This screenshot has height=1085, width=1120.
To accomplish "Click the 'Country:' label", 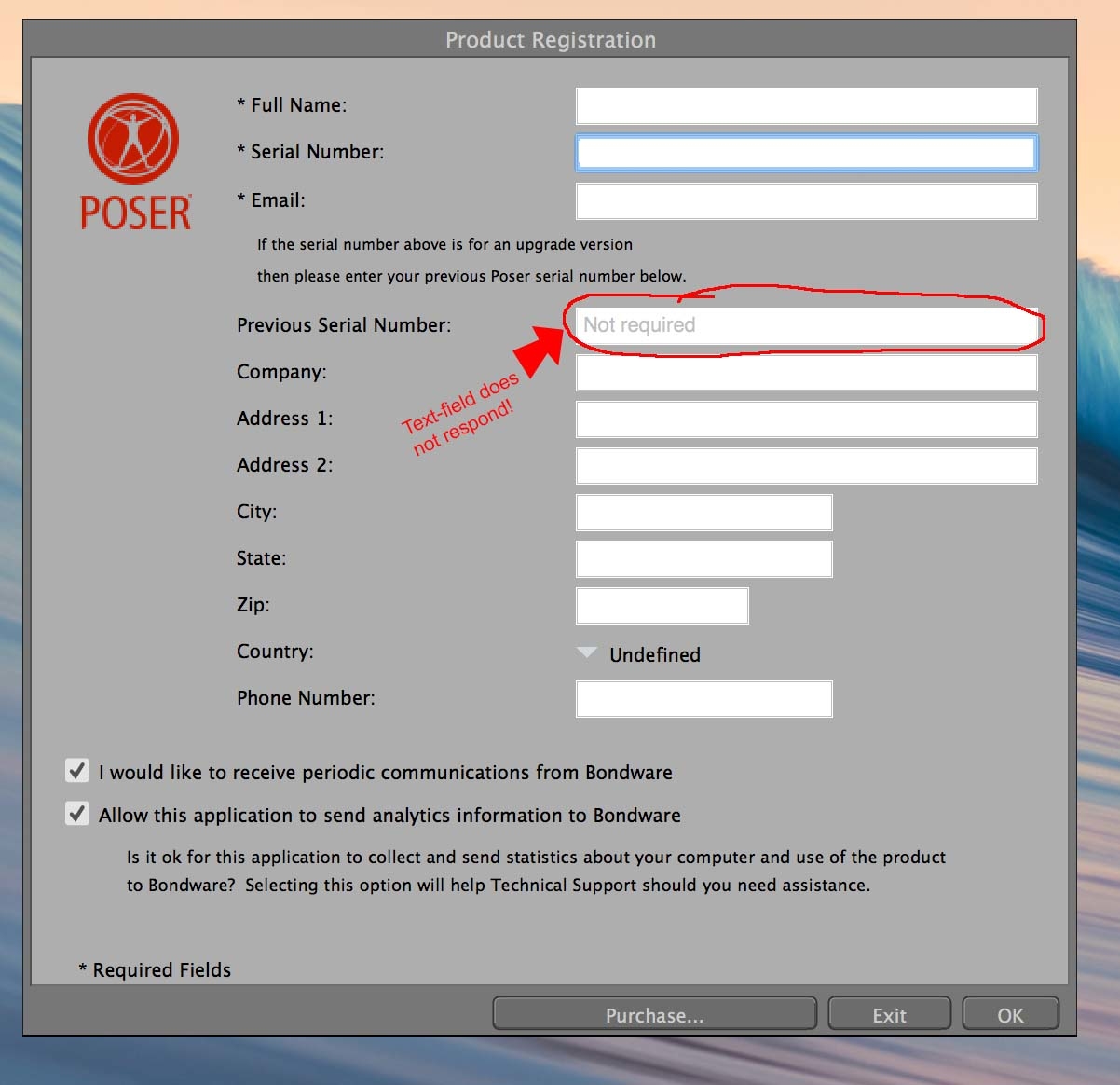I will pos(275,651).
